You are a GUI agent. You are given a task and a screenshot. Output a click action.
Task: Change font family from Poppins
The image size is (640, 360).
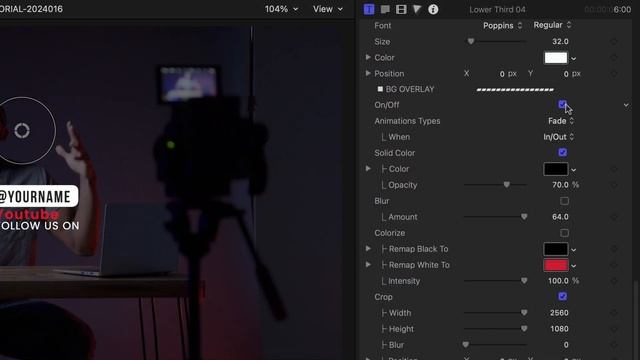pos(502,25)
